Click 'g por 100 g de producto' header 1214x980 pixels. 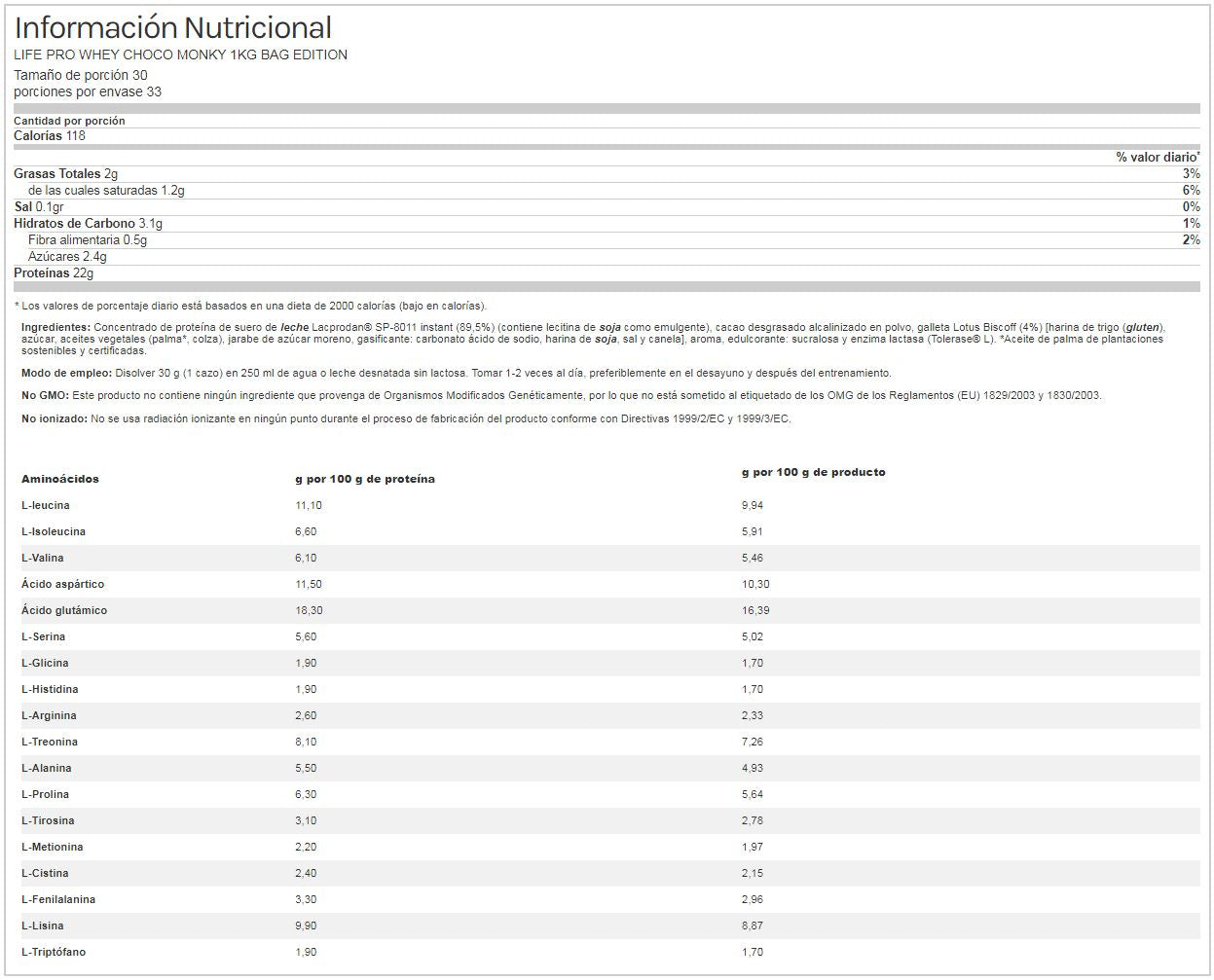tap(814, 472)
